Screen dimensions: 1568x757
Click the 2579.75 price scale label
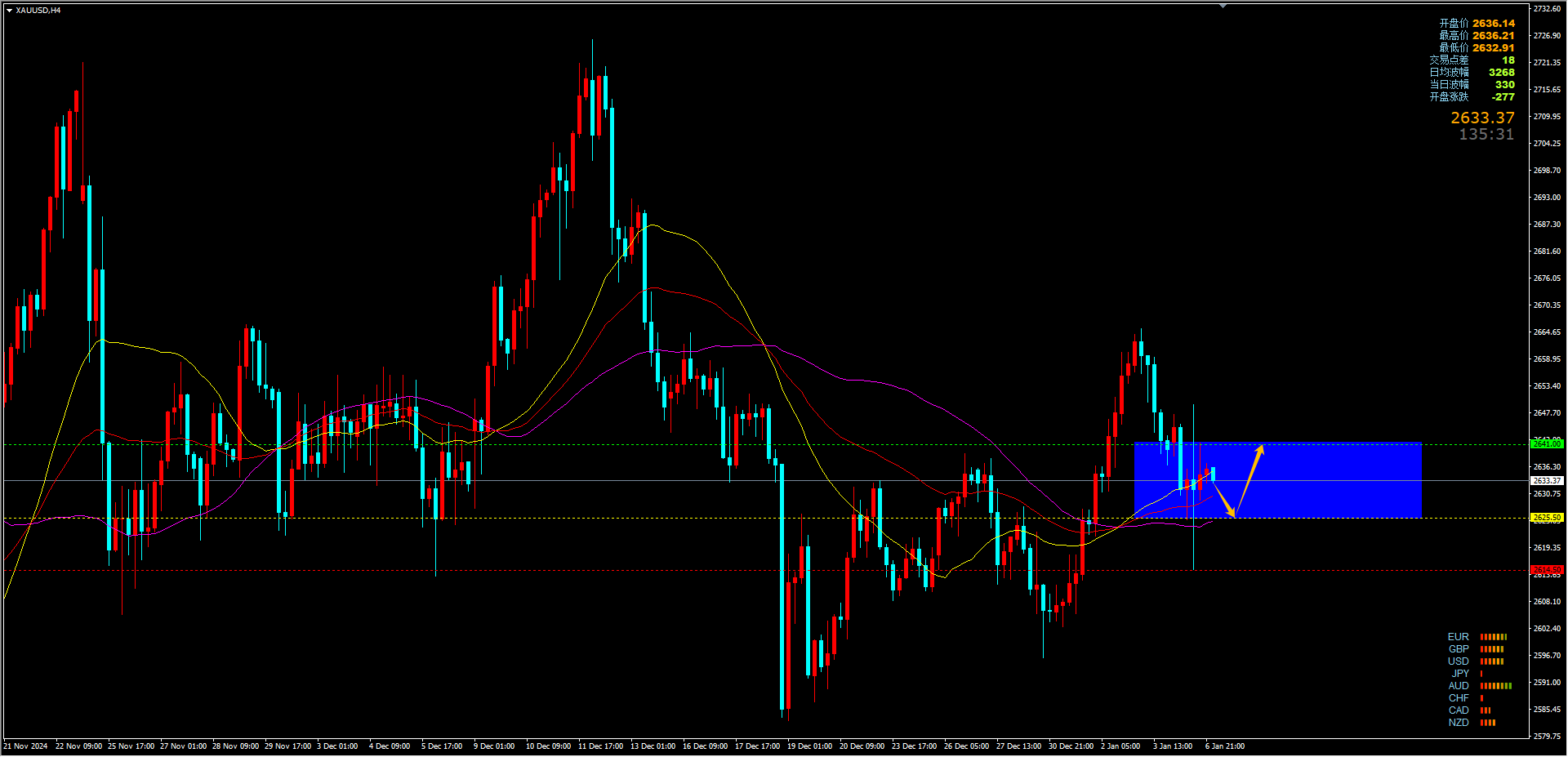point(1547,737)
